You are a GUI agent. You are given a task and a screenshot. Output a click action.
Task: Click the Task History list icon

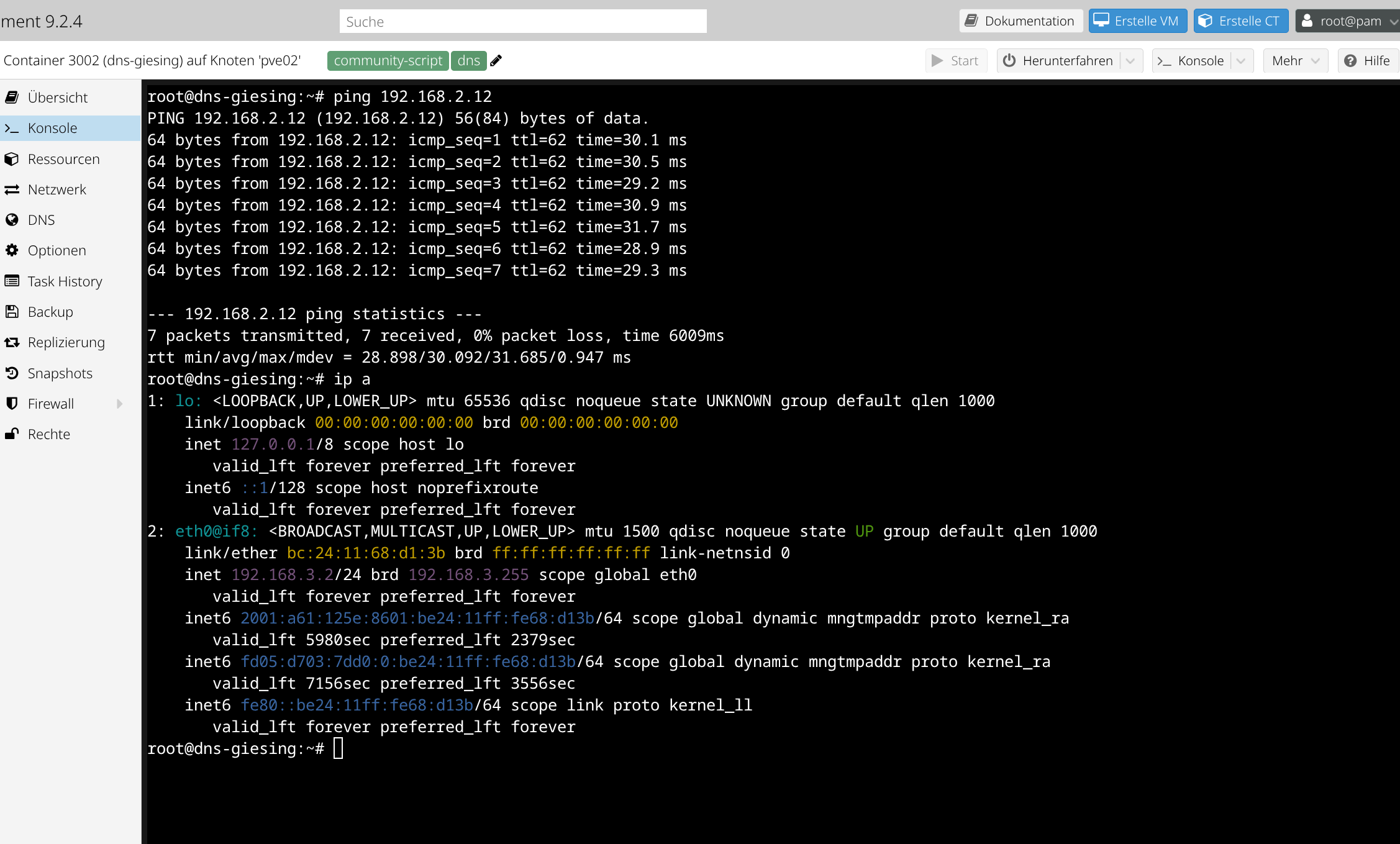pos(12,281)
